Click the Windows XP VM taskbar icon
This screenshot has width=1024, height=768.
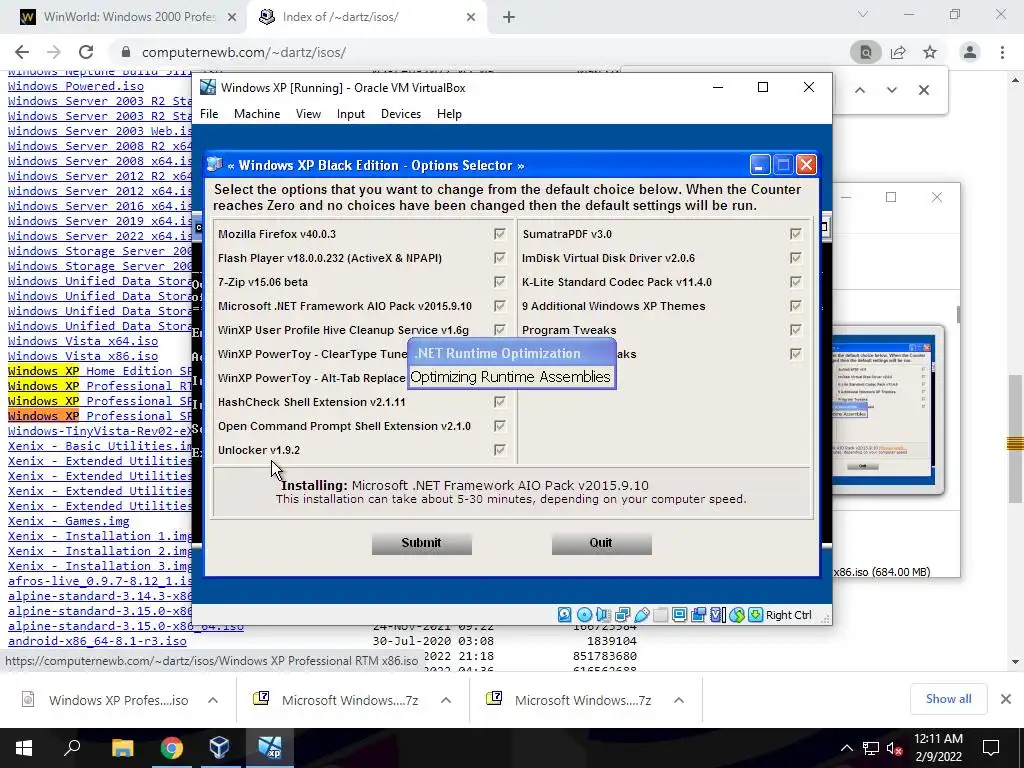(x=269, y=748)
